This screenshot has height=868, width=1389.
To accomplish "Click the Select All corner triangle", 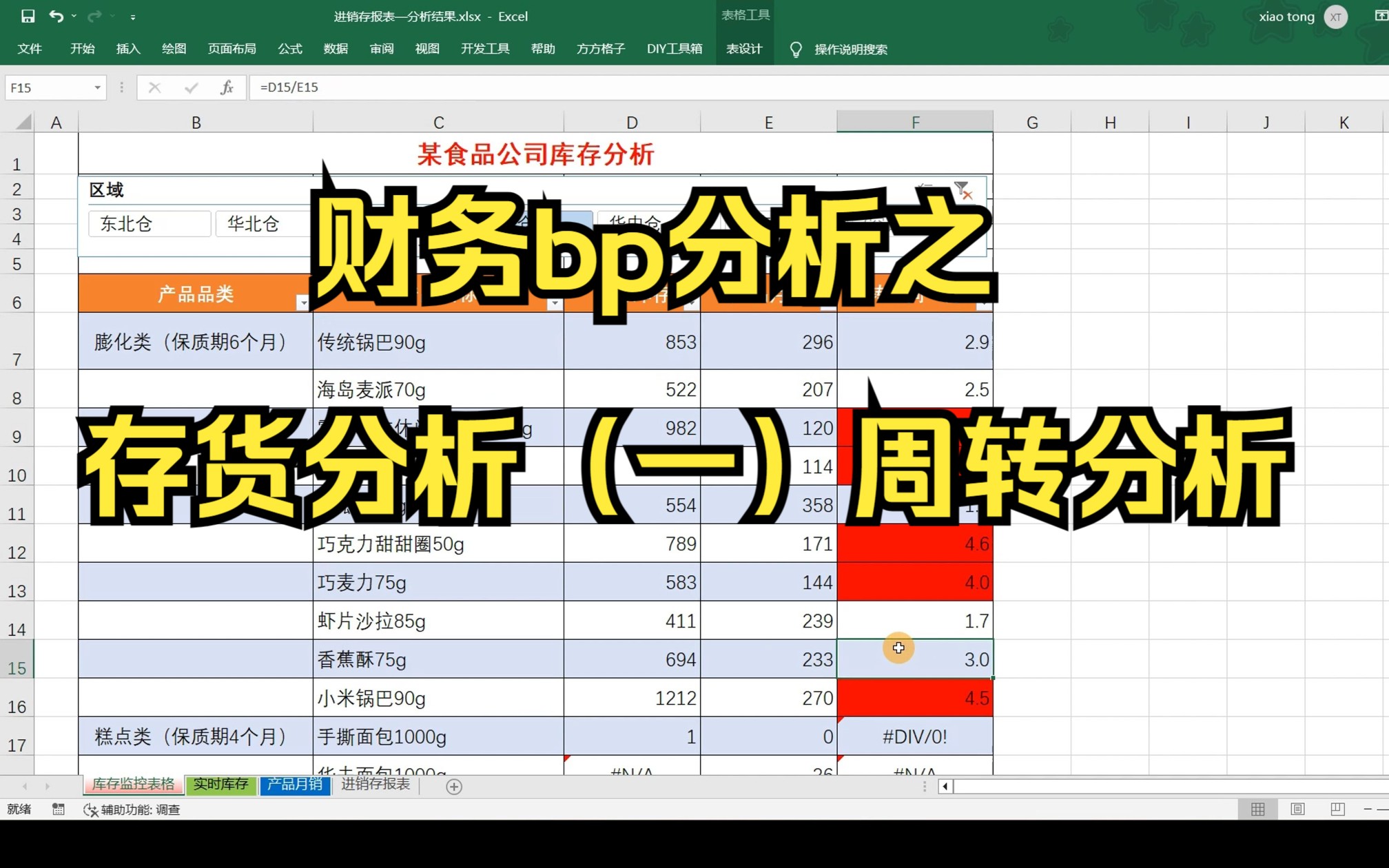I will click(x=23, y=122).
